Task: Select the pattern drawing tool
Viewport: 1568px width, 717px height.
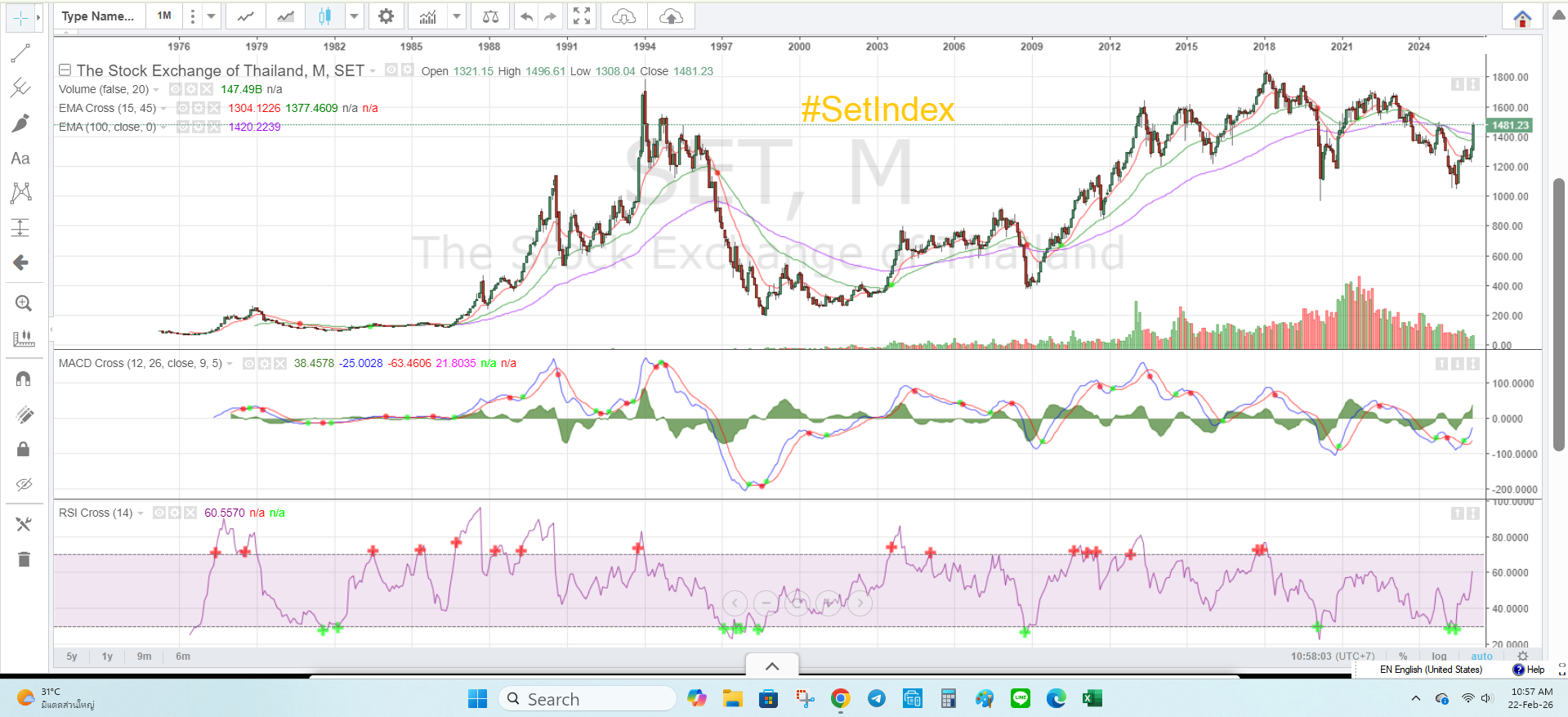Action: coord(20,193)
